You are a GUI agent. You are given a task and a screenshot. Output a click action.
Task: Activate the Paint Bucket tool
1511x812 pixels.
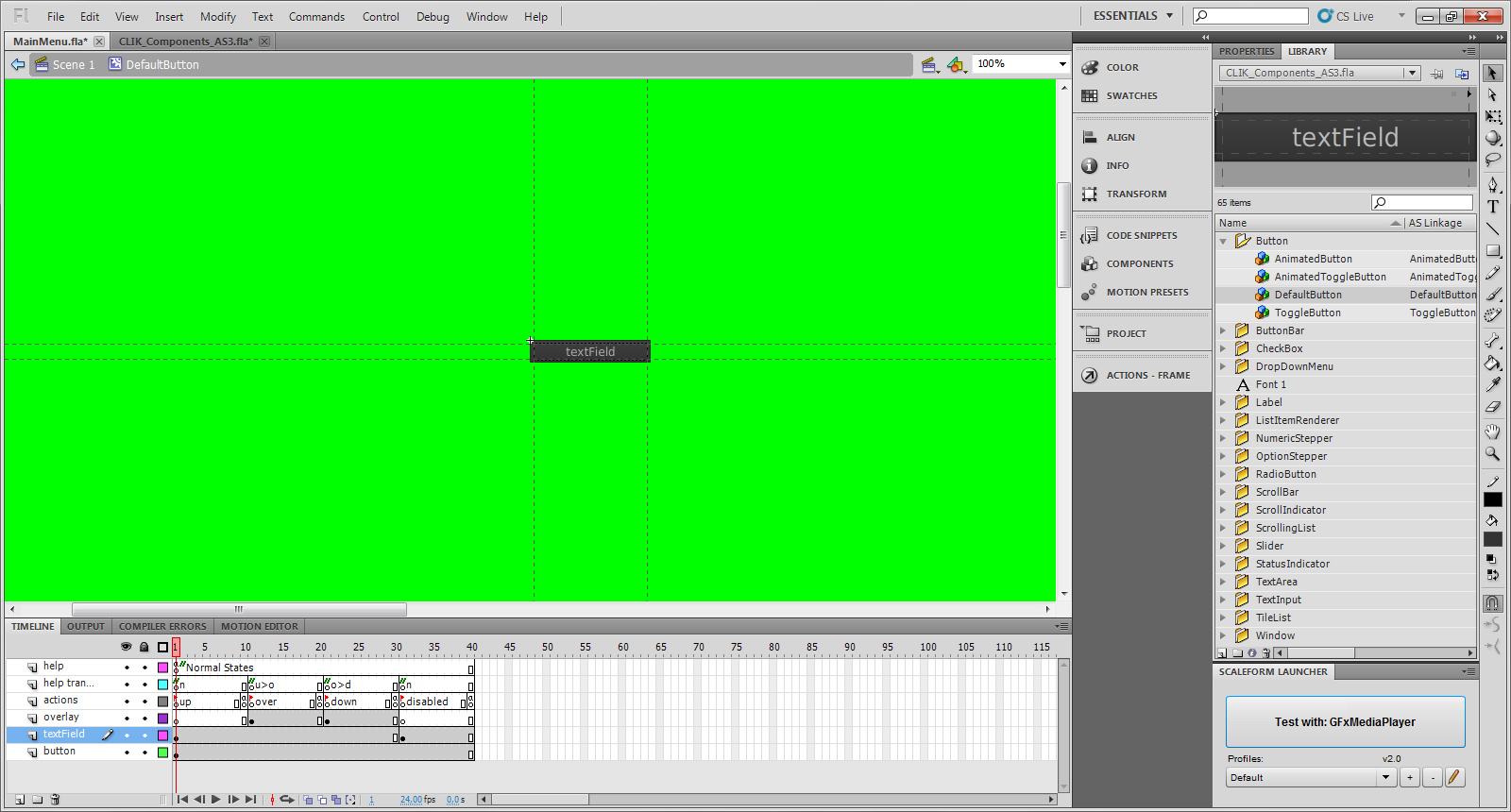coord(1492,363)
